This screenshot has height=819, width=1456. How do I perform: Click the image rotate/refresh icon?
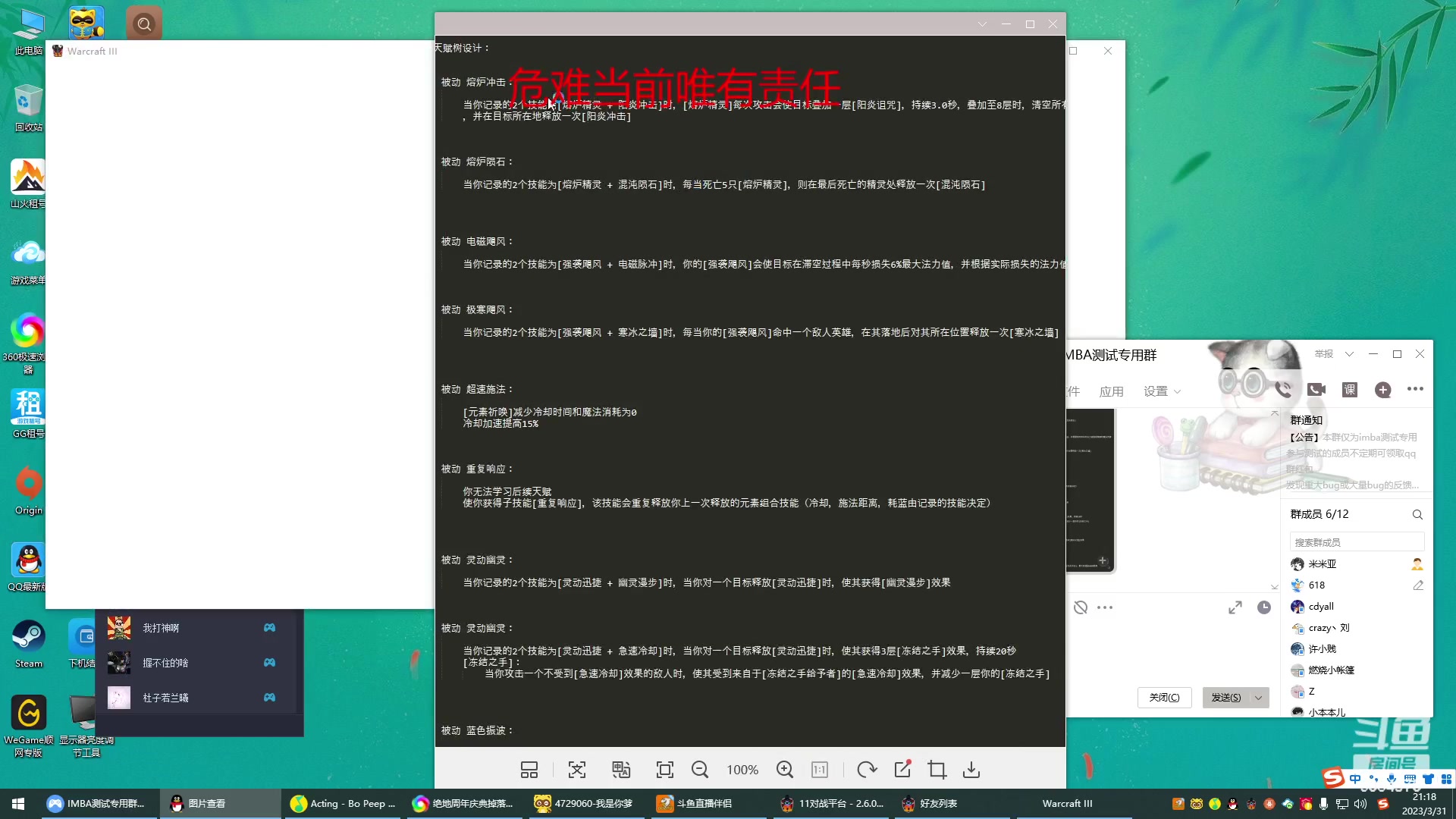coord(865,770)
